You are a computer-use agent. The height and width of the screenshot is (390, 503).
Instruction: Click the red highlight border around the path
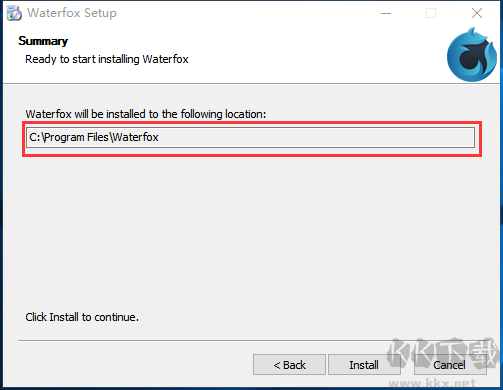coord(252,122)
